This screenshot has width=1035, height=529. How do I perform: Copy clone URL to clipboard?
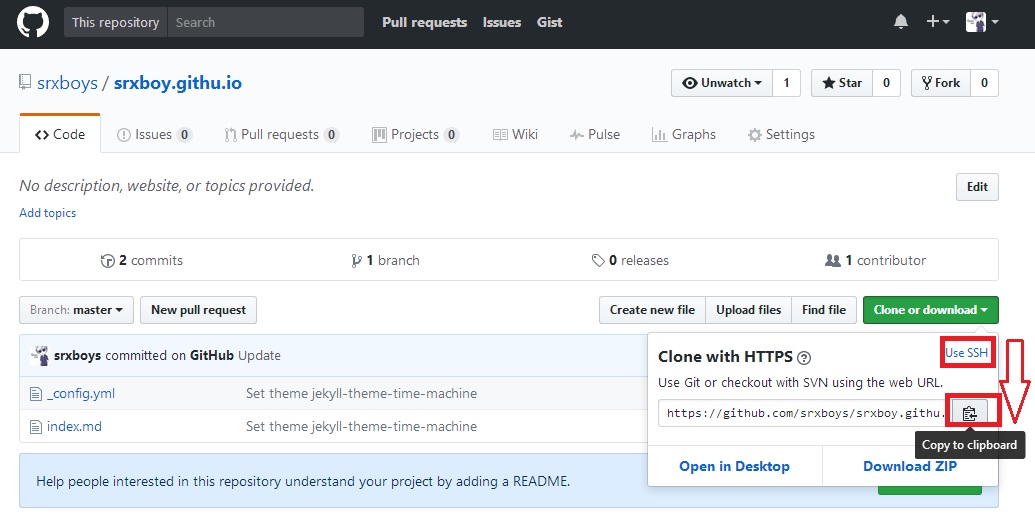coord(969,413)
